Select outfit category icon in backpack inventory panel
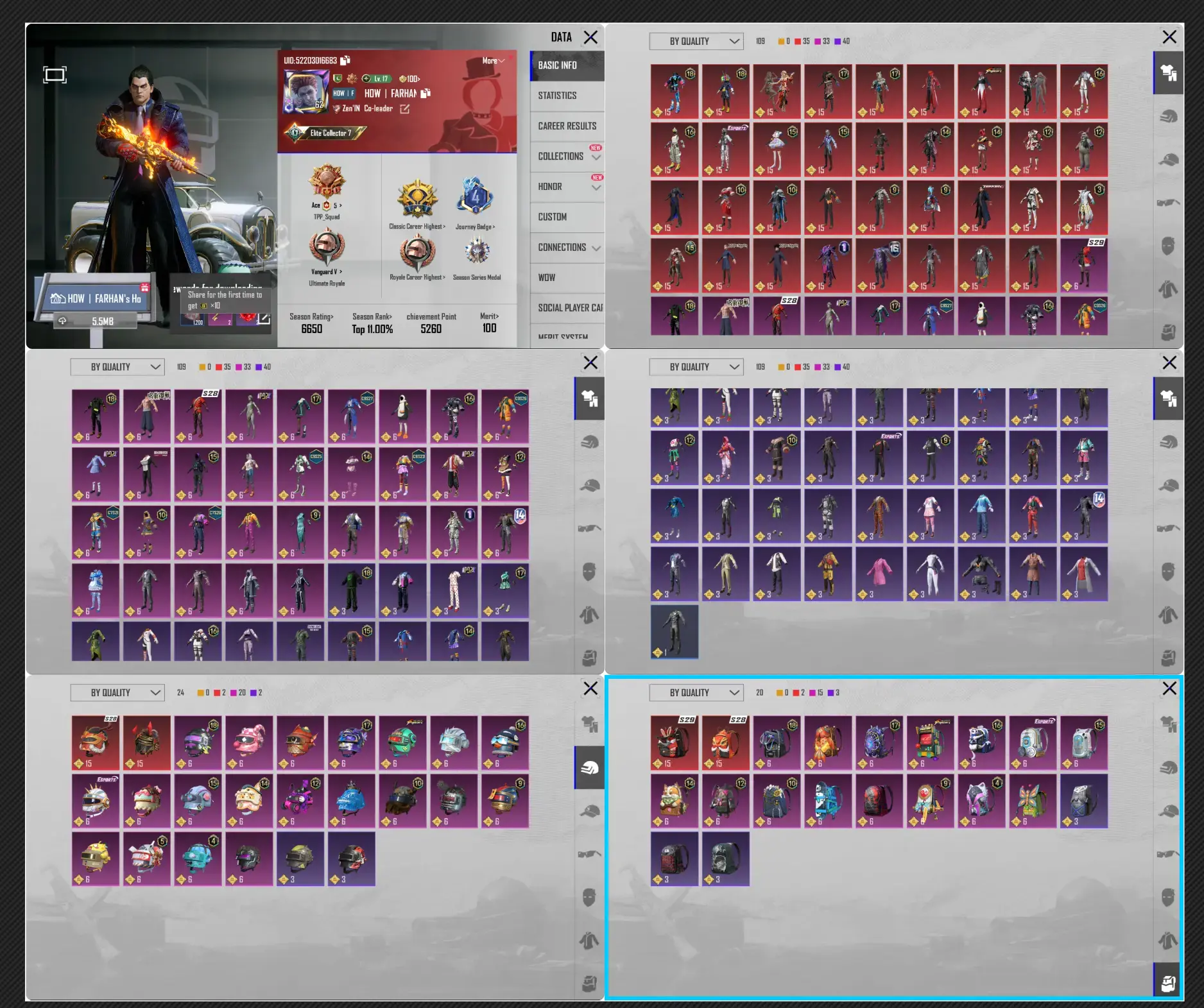This screenshot has width=1204, height=1008. (1168, 723)
